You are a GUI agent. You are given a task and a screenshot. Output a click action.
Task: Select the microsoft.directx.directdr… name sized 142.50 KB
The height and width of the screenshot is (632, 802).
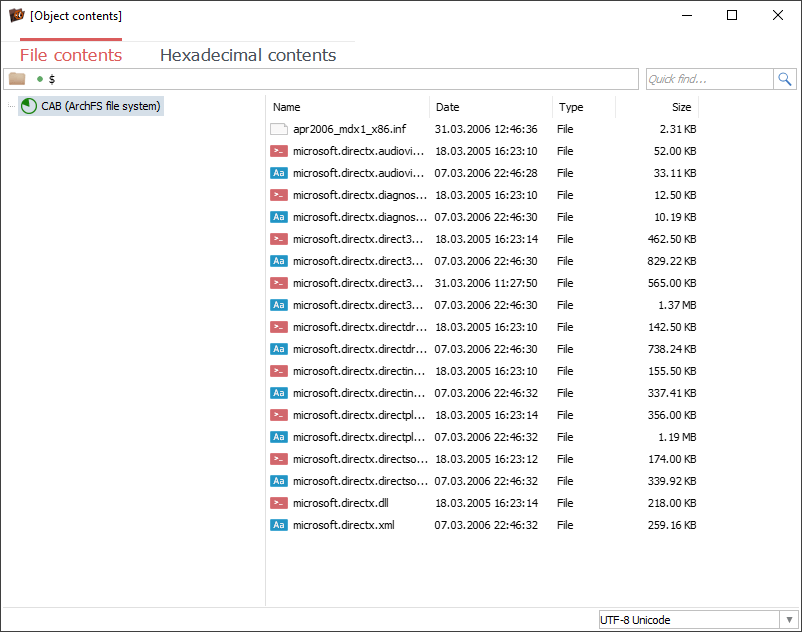[360, 327]
